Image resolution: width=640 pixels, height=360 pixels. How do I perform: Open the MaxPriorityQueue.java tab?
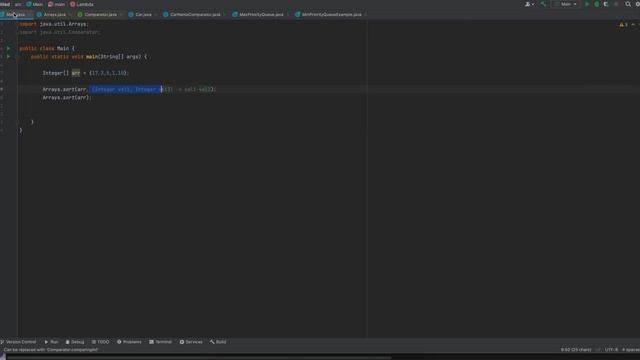point(261,14)
